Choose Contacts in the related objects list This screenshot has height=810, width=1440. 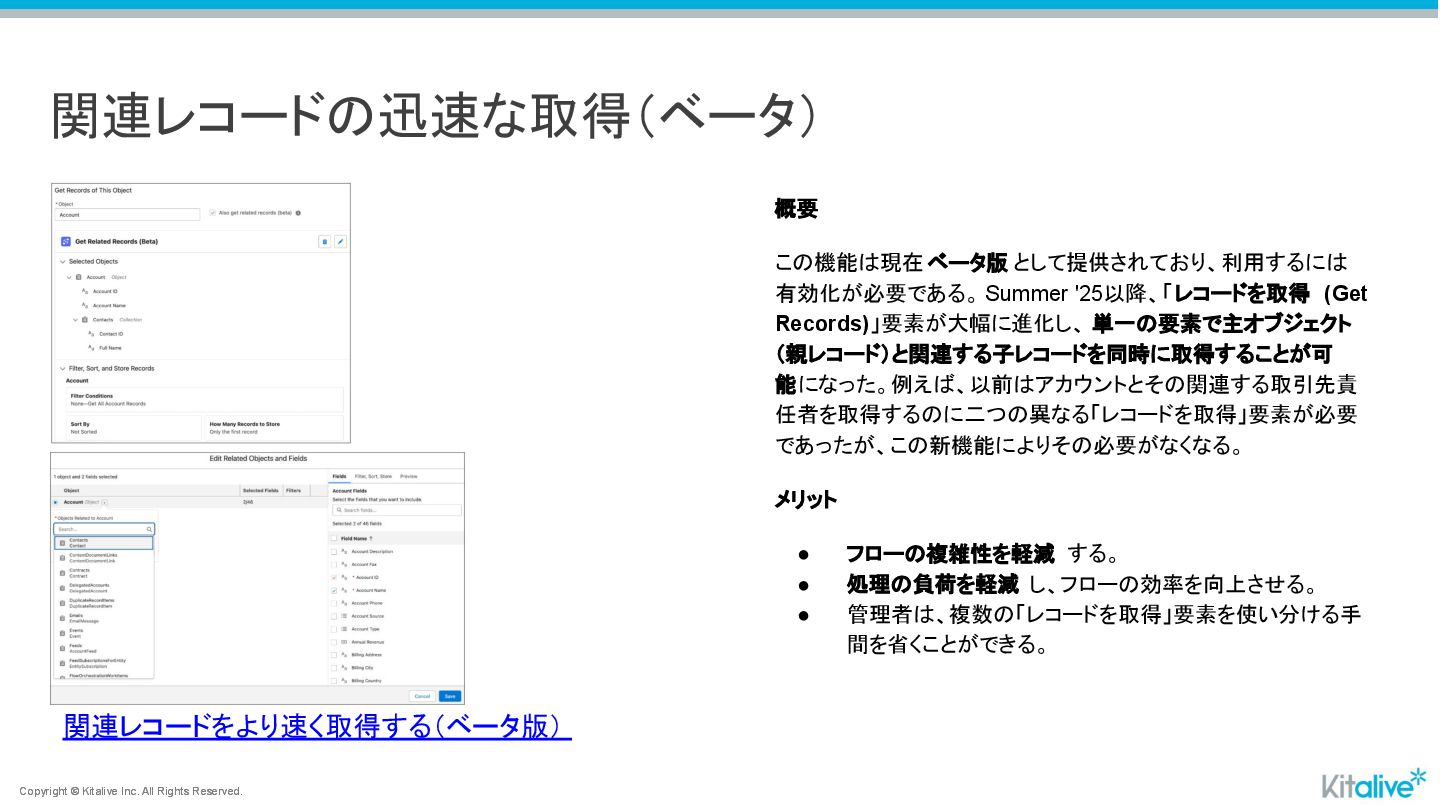tap(104, 543)
